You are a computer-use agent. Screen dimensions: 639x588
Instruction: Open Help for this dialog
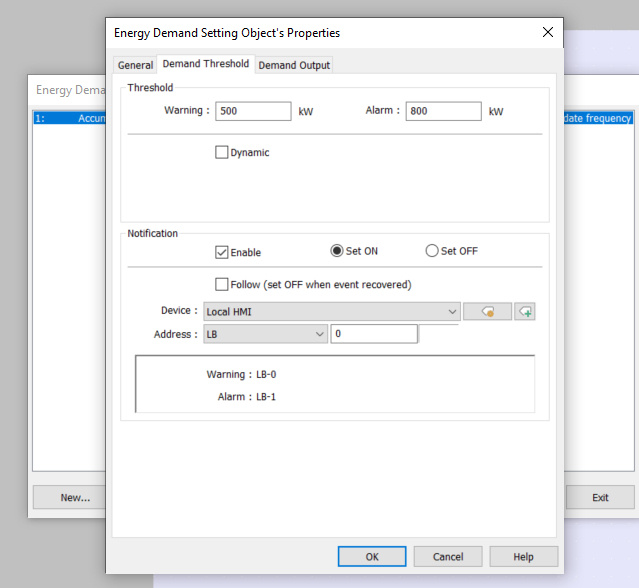point(523,557)
